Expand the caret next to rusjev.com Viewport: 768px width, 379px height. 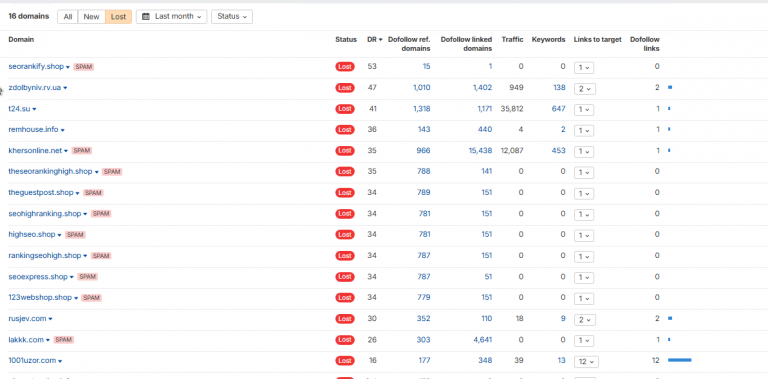click(x=50, y=319)
